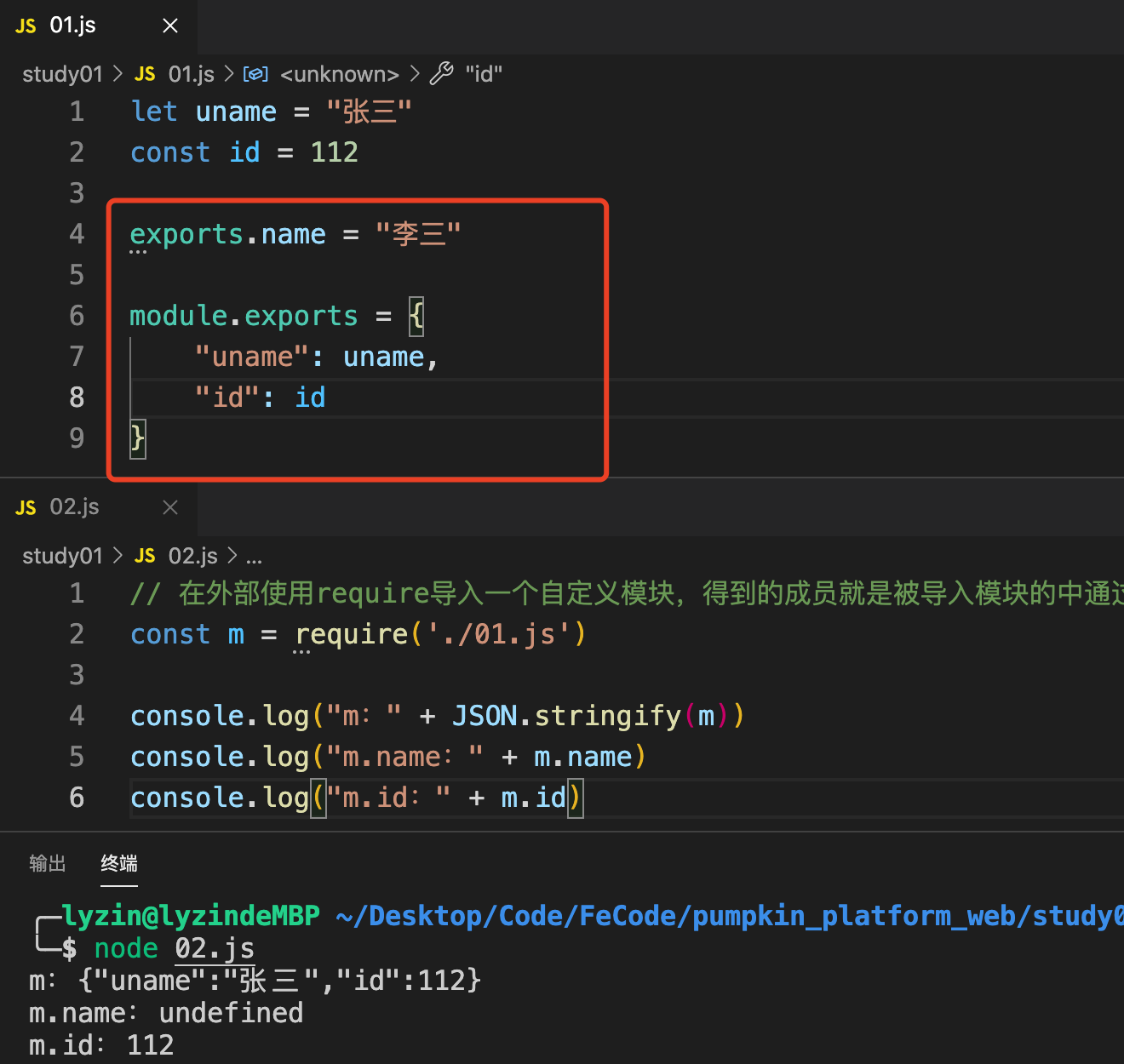The image size is (1124, 1064).
Task: Click the comment line in 02.js
Action: pyautogui.click(x=627, y=593)
